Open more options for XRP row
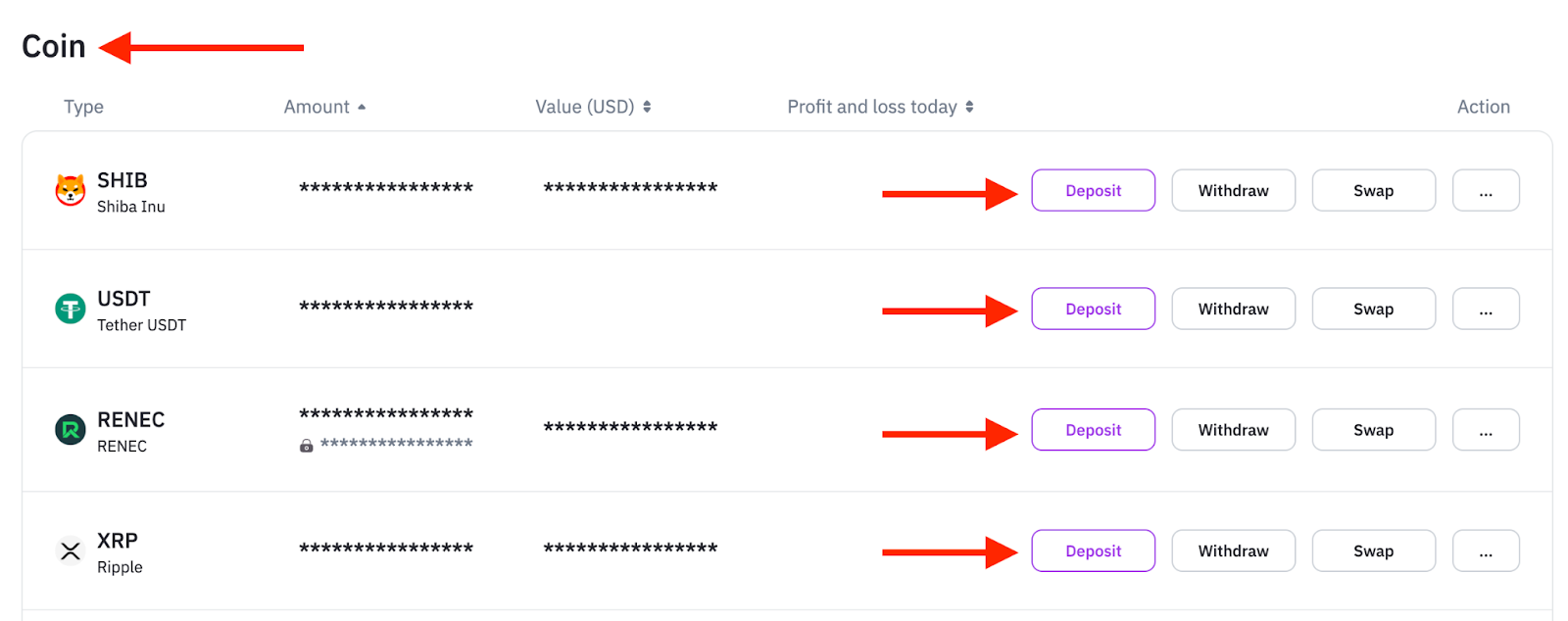Screen dimensions: 1568x621 1486,551
